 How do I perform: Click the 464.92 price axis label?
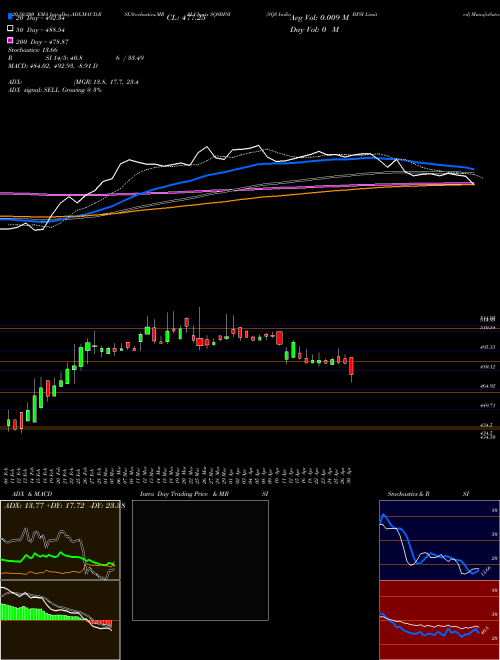point(489,386)
